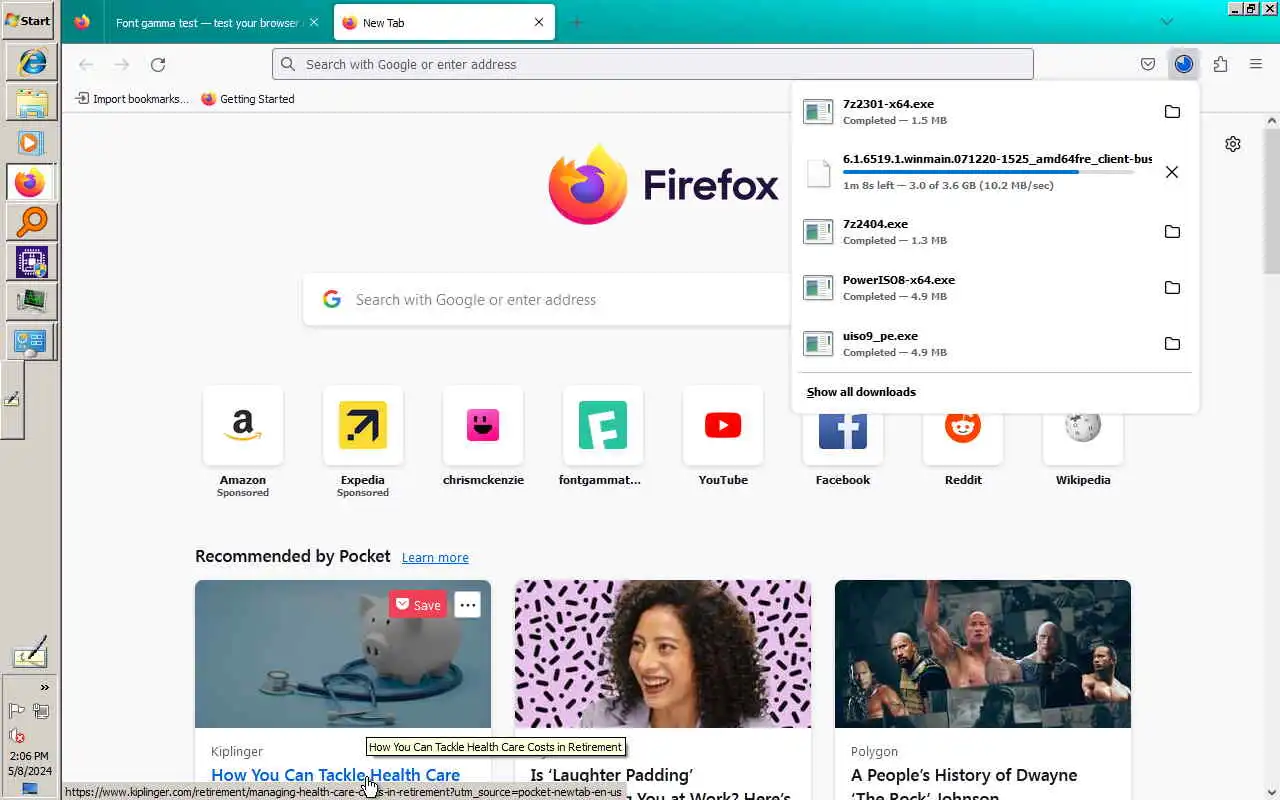List all tabs dropdown arrow

coord(1166,22)
